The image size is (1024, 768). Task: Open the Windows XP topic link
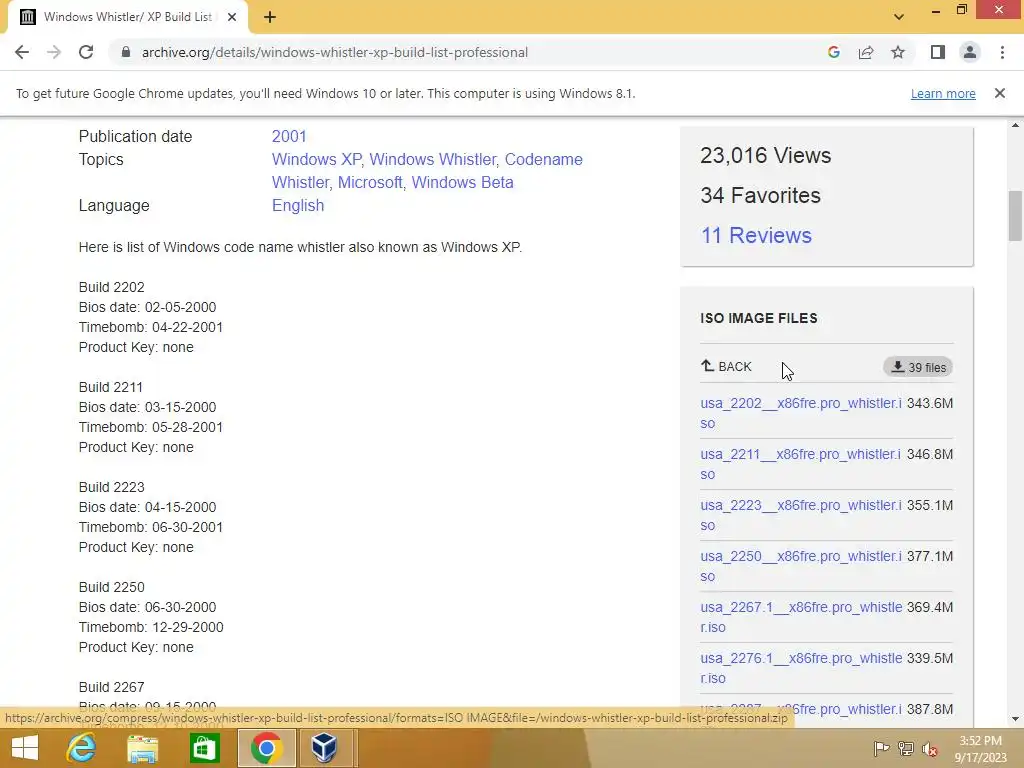coord(316,159)
